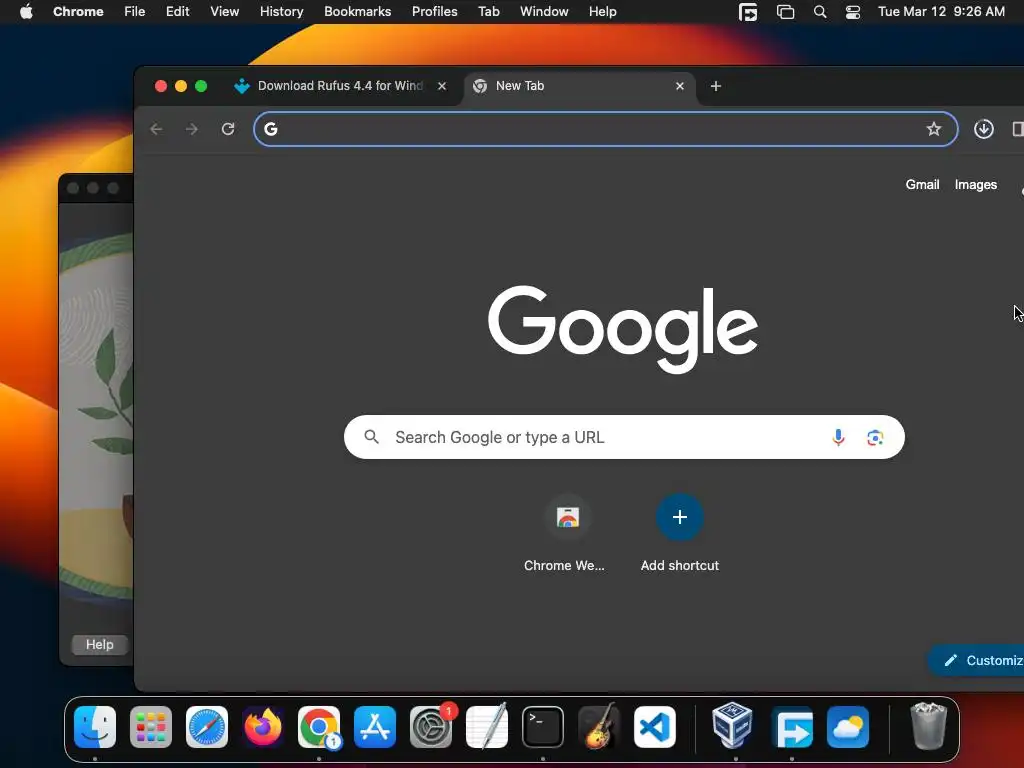Reload the page with the refresh icon
This screenshot has width=1024, height=768.
pos(228,129)
